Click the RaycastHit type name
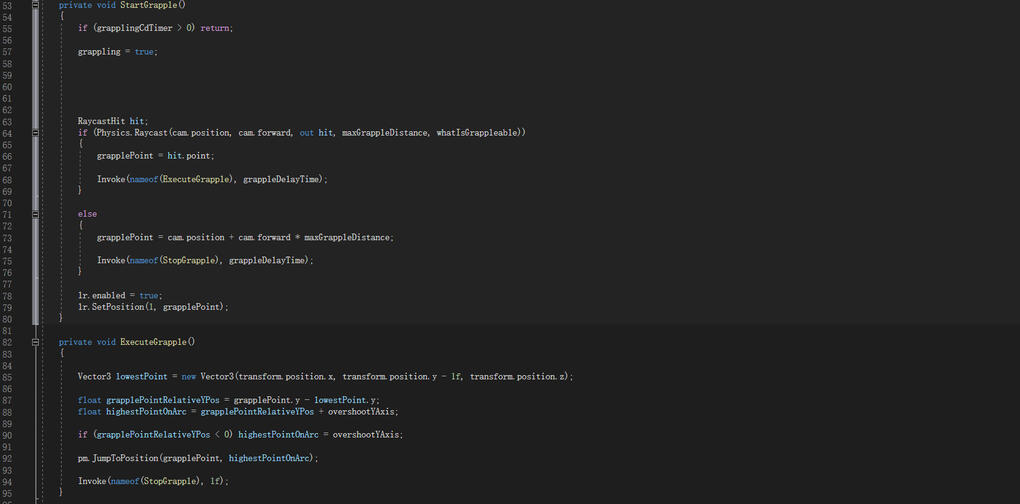The image size is (1020, 504). coord(101,121)
